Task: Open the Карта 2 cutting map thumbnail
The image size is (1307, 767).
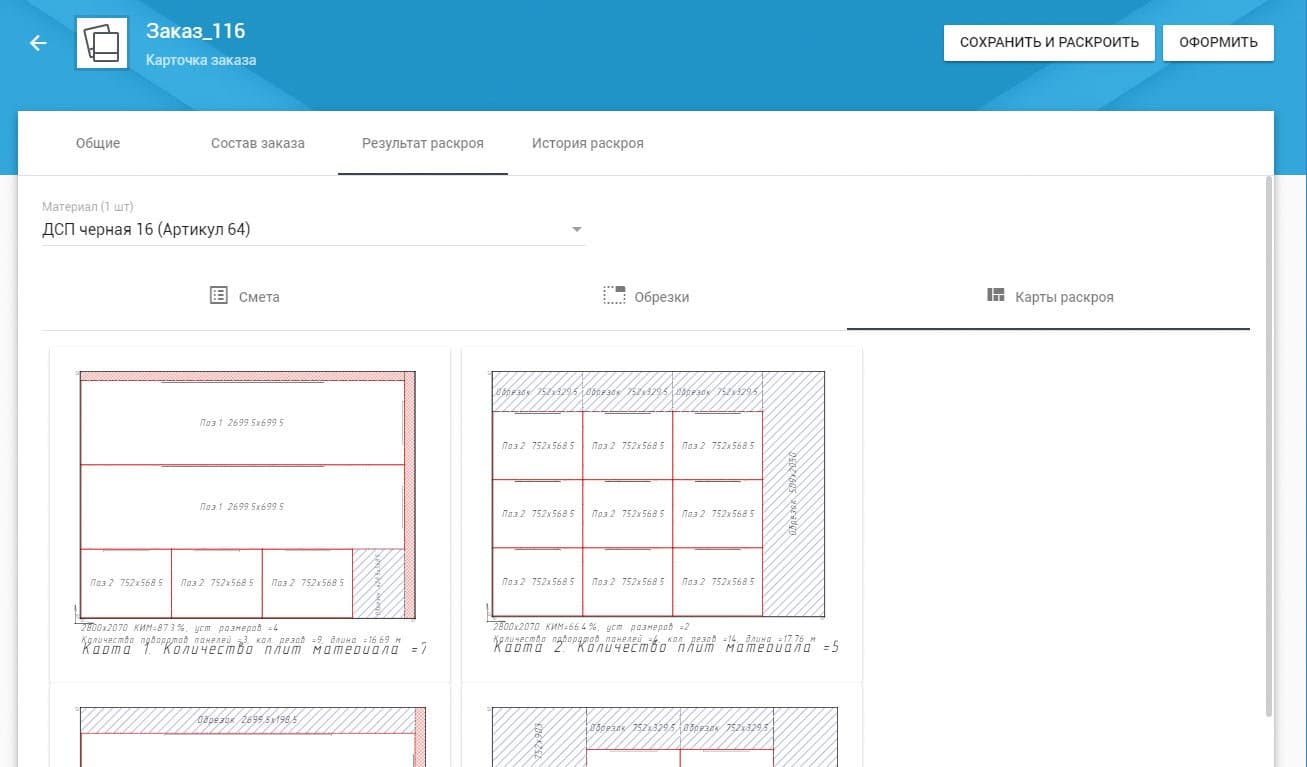Action: (x=662, y=514)
